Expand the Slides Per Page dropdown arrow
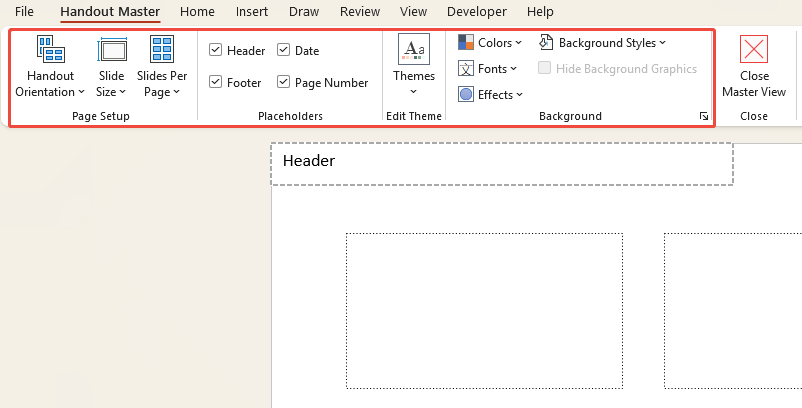Image resolution: width=802 pixels, height=408 pixels. click(x=176, y=93)
